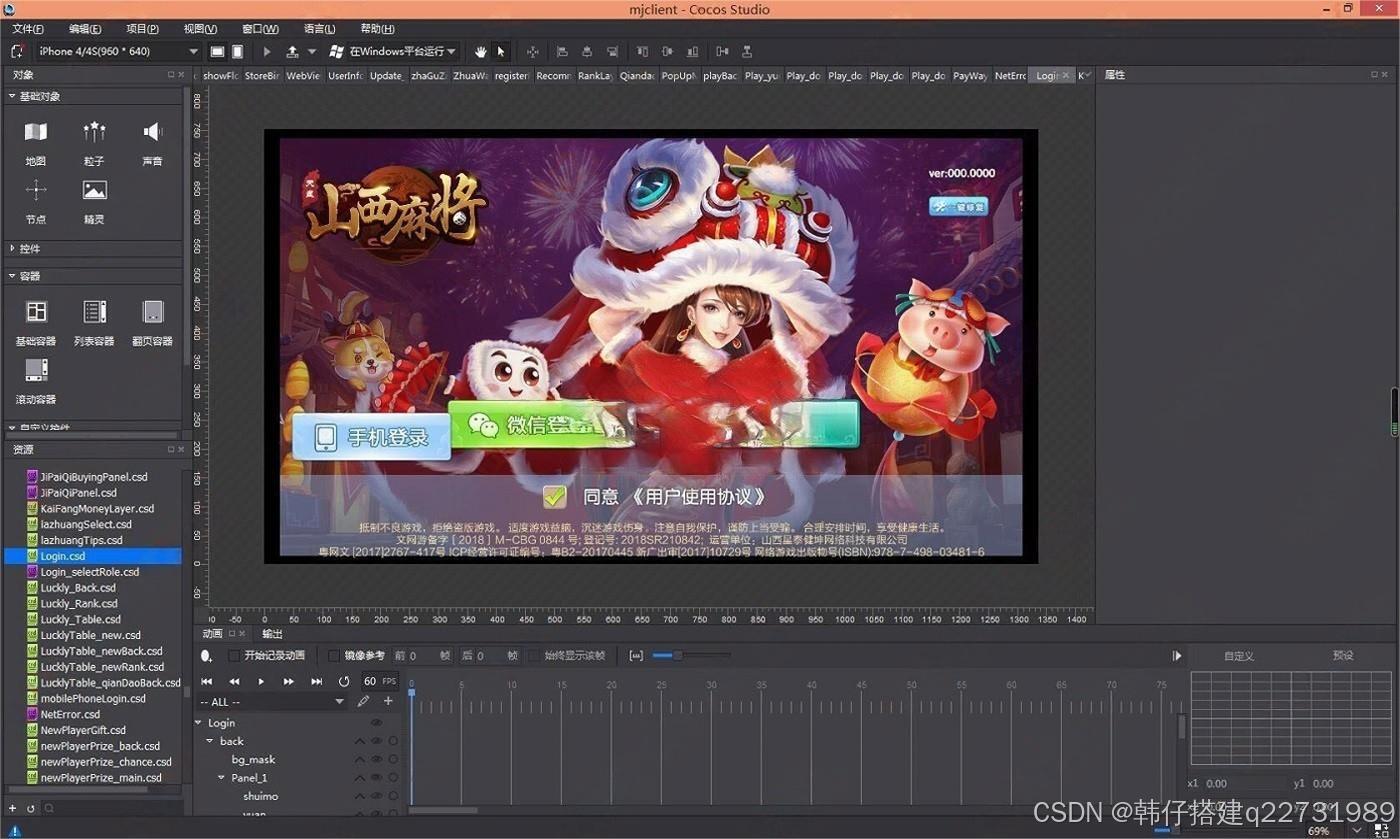Click the pencil edit animation icon
The image size is (1400, 839).
tap(363, 702)
